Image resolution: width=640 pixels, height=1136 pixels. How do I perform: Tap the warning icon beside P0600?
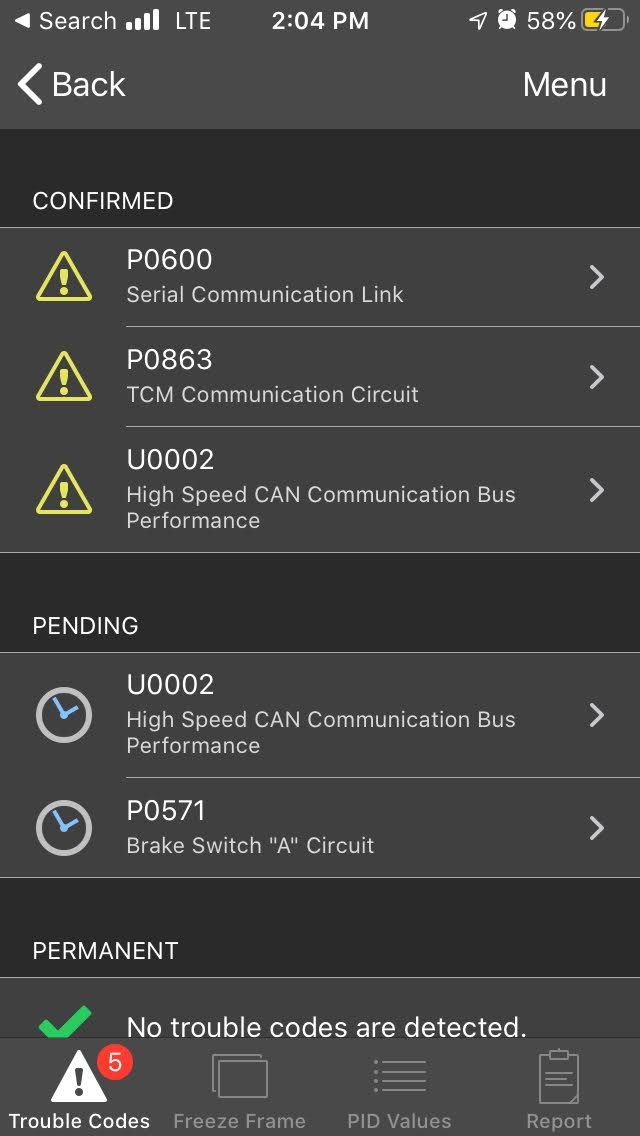pyautogui.click(x=64, y=277)
